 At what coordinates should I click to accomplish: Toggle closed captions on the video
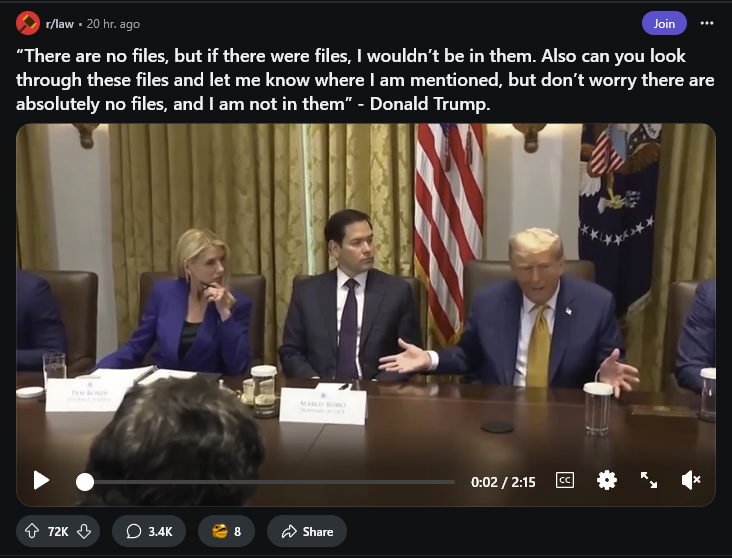point(565,480)
